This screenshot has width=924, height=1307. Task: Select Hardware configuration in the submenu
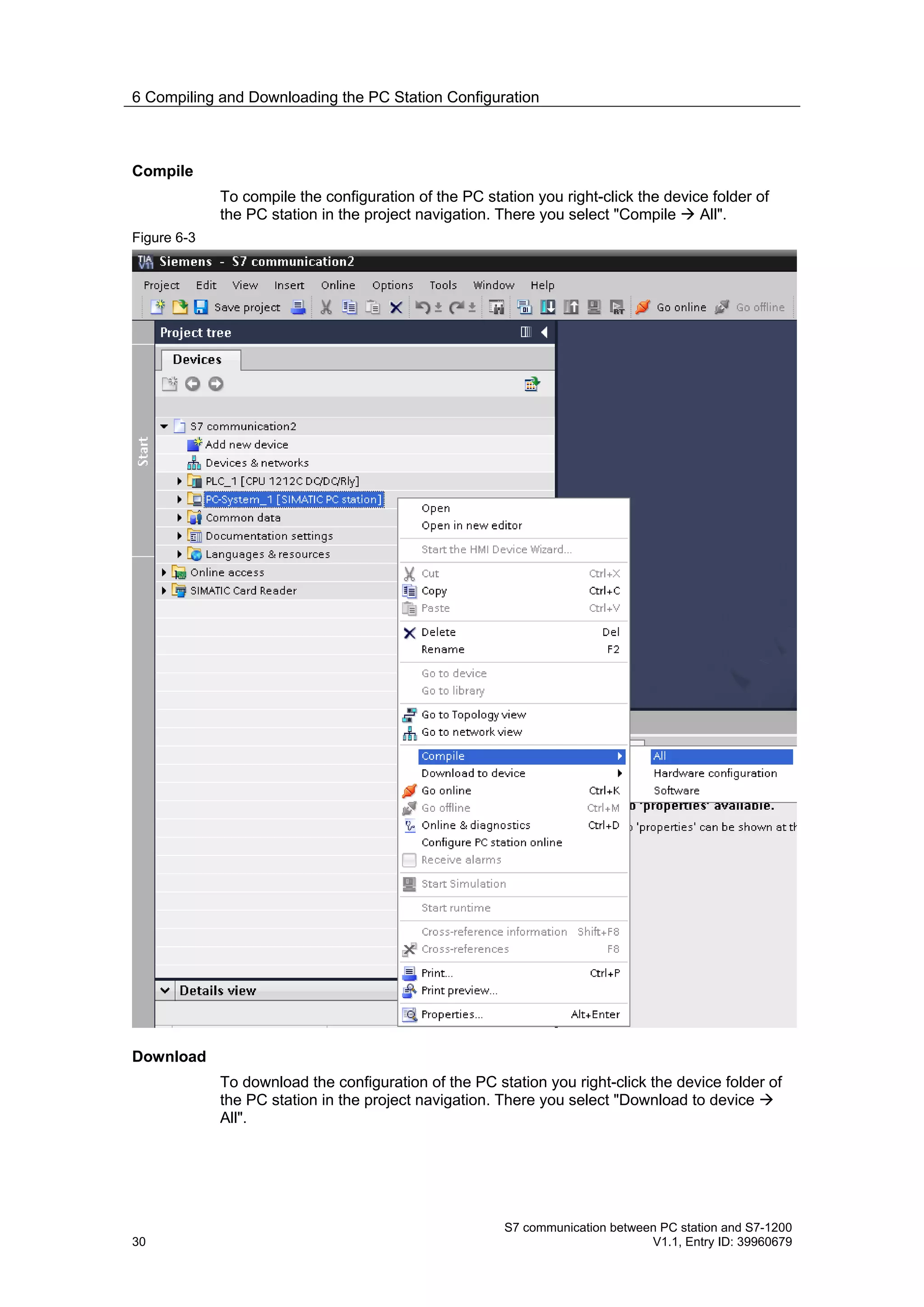point(715,773)
